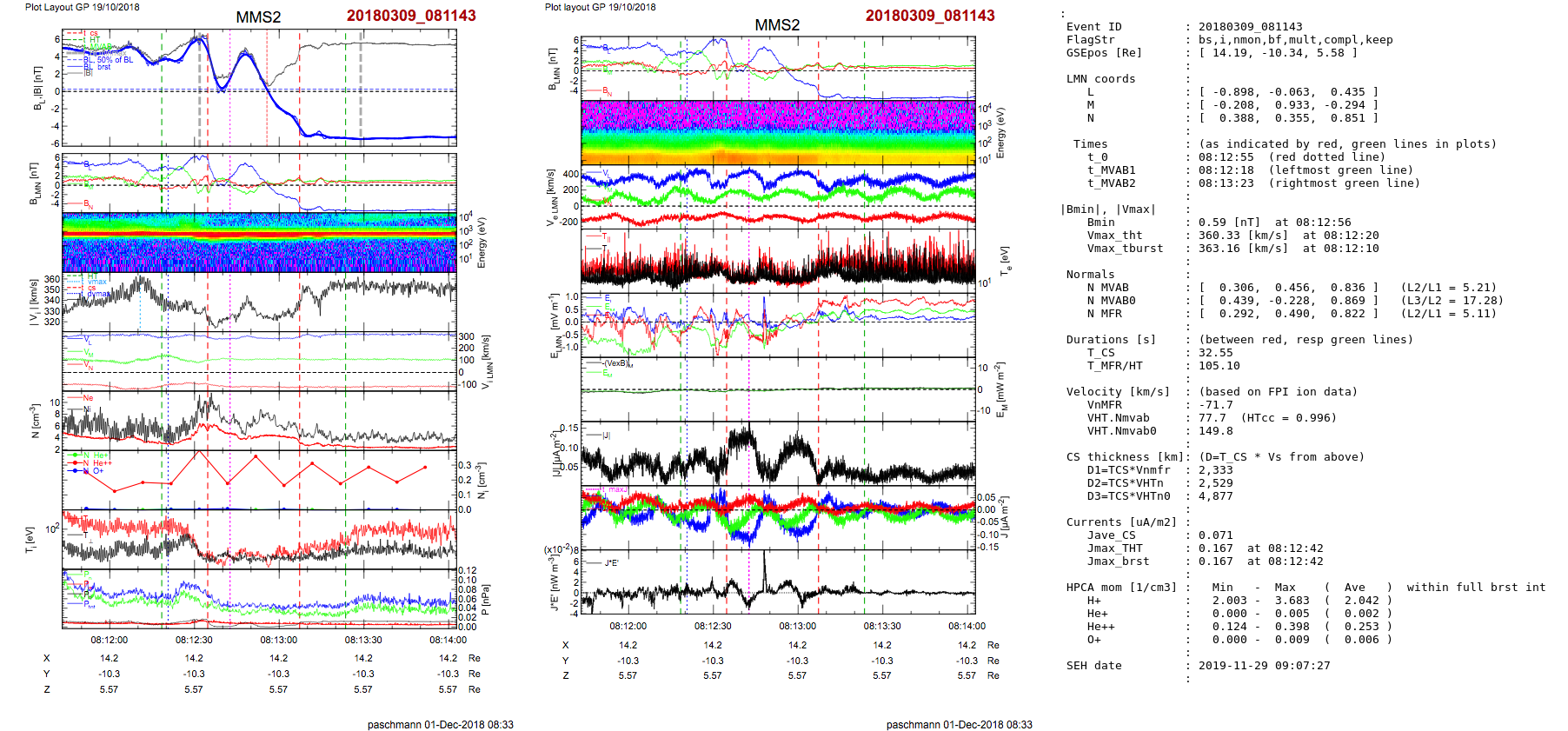The height and width of the screenshot is (731, 1568).
Task: Click the 'J*E' legend in the right plot's bottom panel
Action: point(610,563)
